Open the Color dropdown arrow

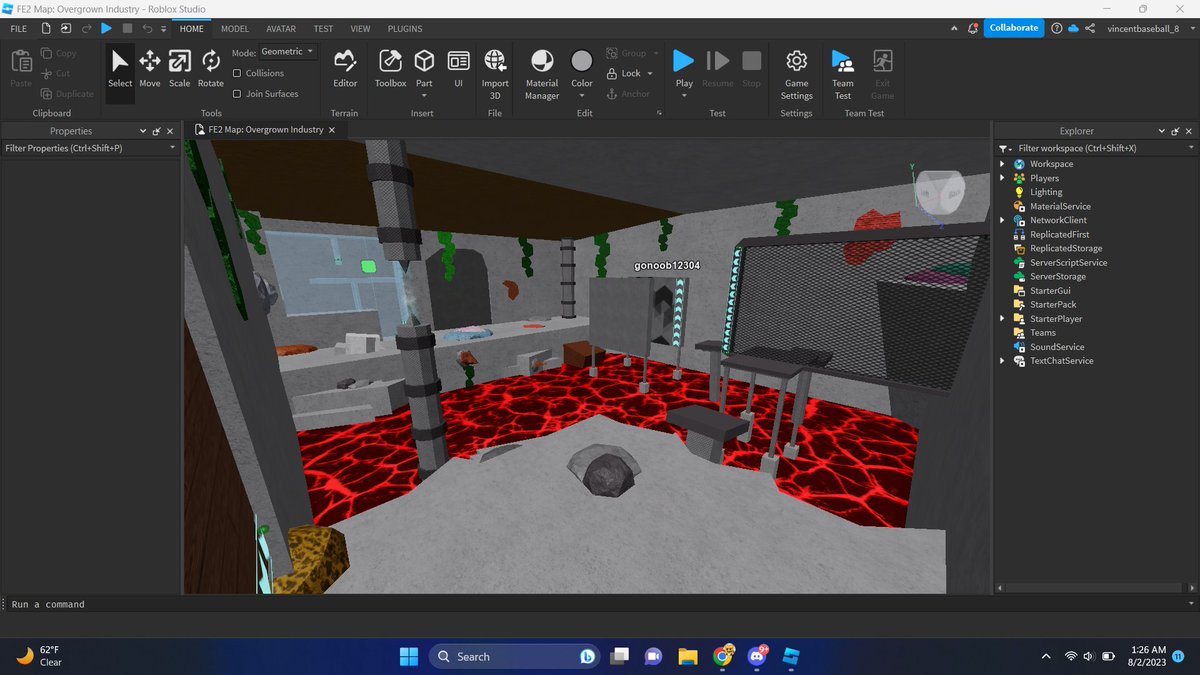[582, 96]
